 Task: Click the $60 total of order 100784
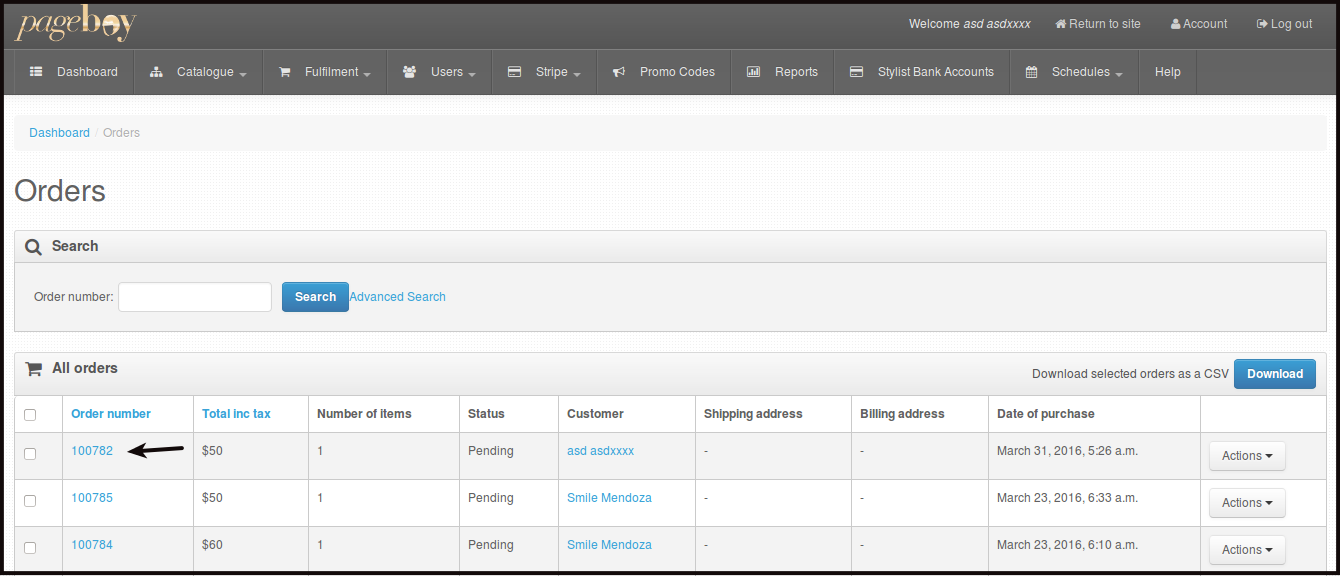tap(212, 545)
